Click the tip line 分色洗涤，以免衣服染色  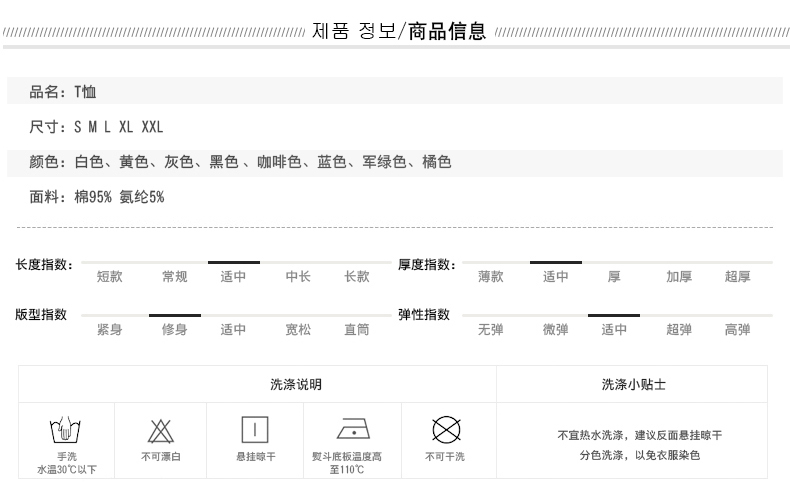(639, 455)
